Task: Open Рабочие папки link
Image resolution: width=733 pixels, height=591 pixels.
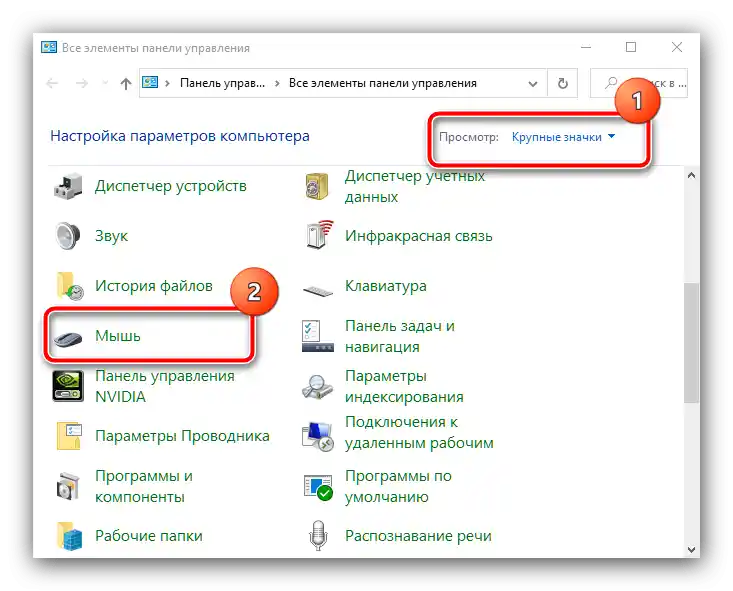Action: [x=149, y=536]
